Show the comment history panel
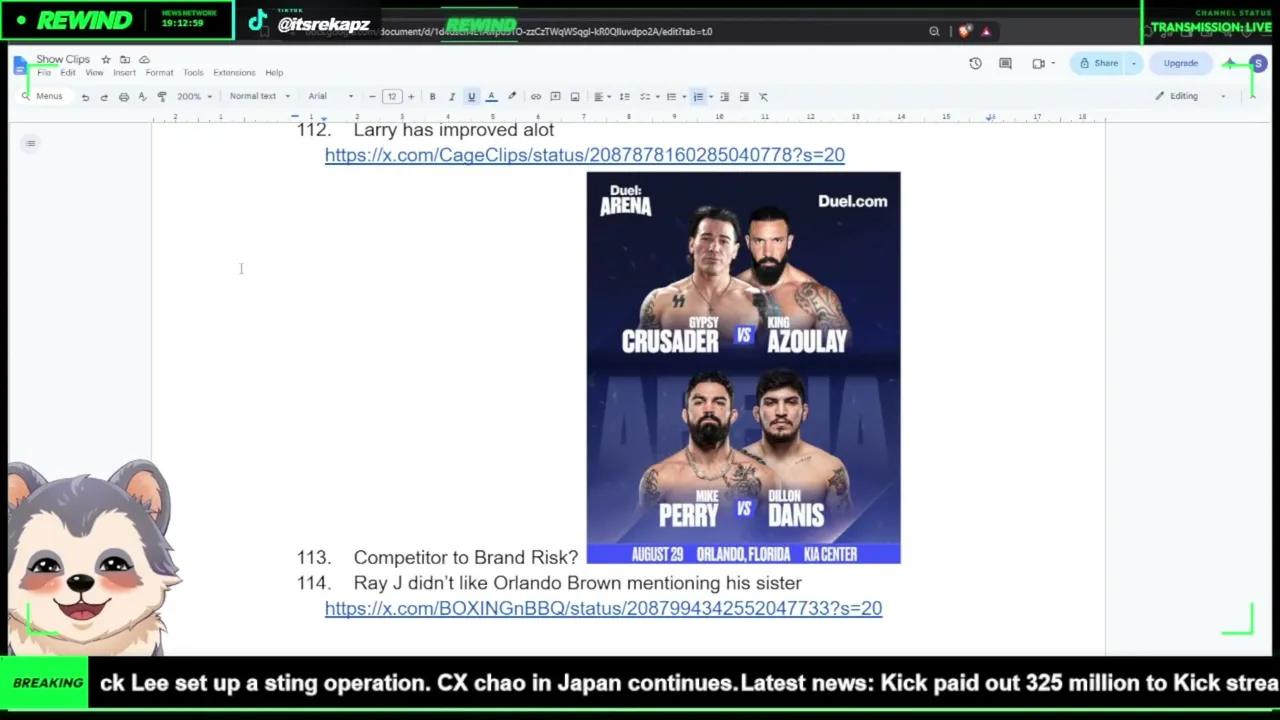The width and height of the screenshot is (1280, 720). pos(1005,64)
